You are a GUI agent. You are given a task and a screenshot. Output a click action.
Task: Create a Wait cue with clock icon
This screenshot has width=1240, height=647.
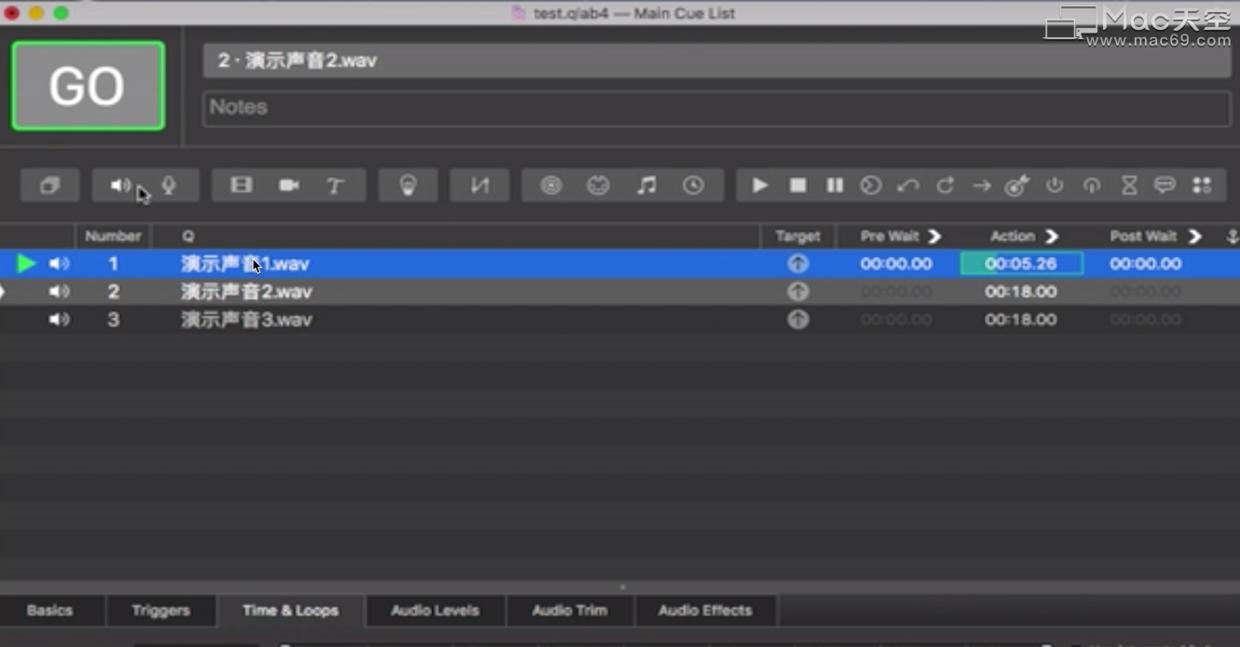(694, 185)
